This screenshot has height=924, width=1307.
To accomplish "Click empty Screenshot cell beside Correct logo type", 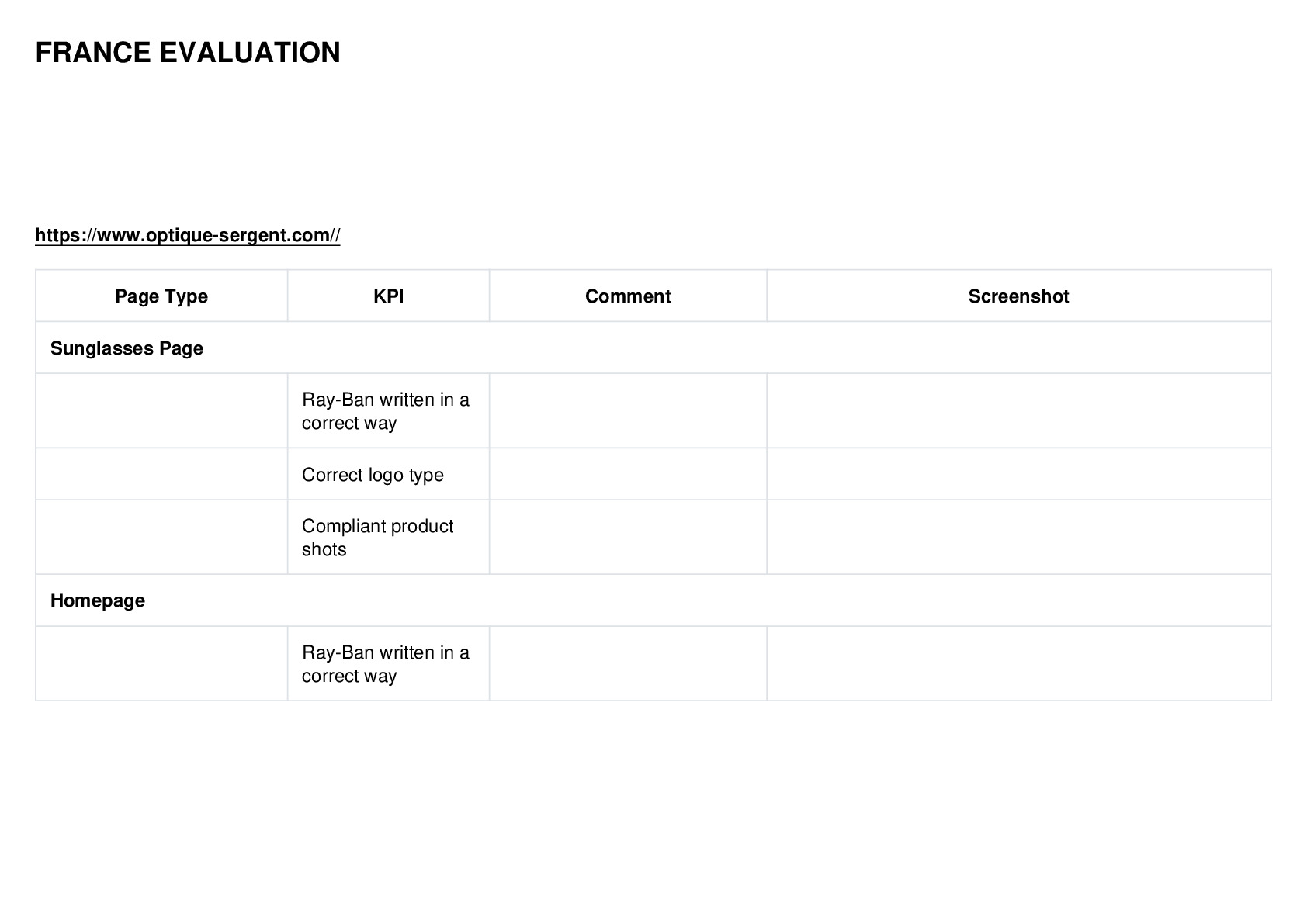I will click(1019, 474).
